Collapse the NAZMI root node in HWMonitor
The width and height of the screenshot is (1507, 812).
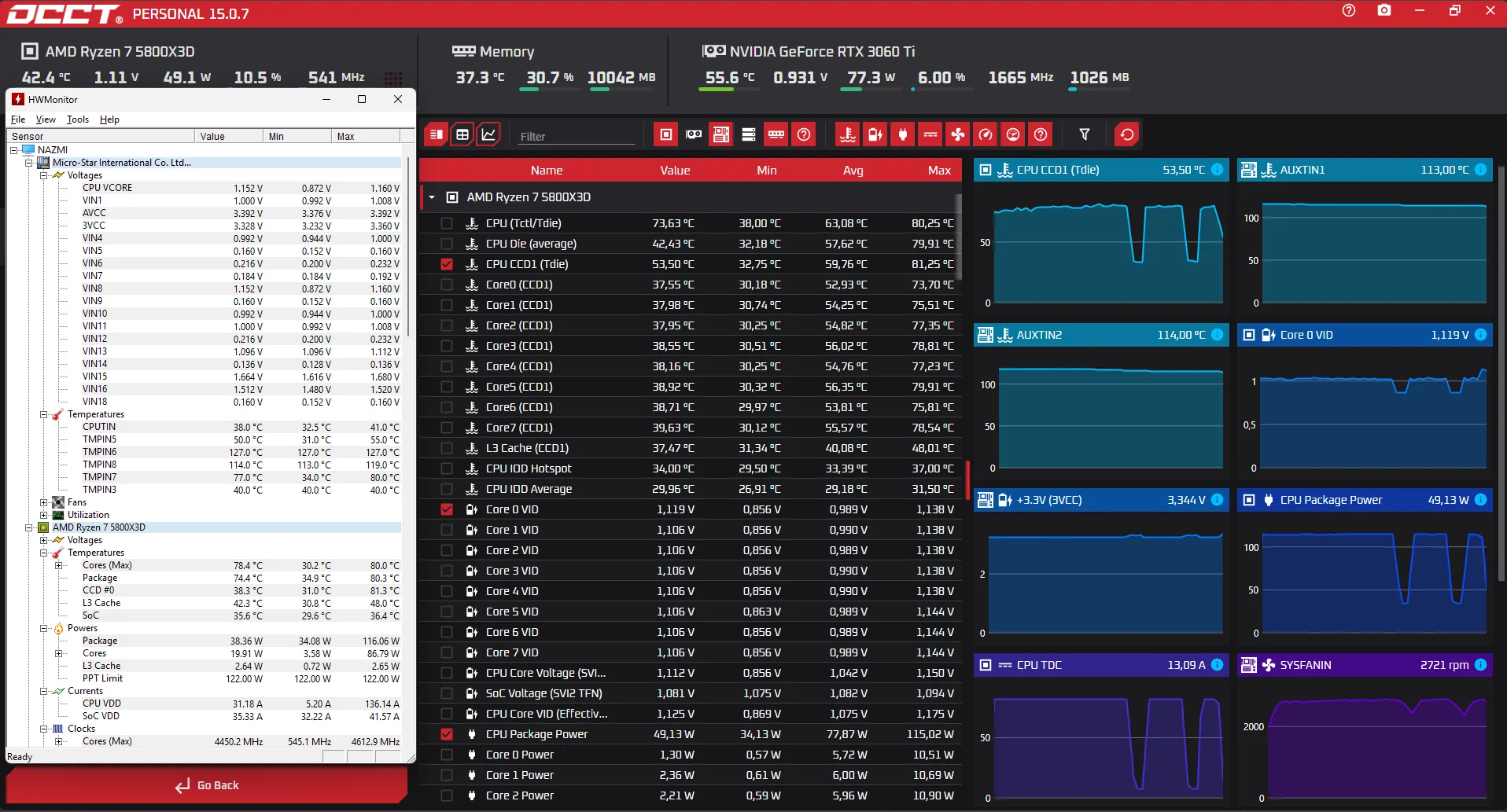pyautogui.click(x=14, y=150)
